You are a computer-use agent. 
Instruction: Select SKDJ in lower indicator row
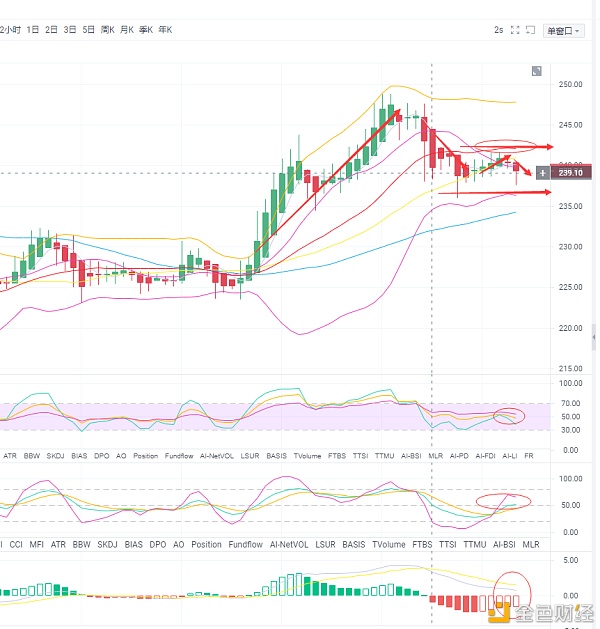point(107,545)
